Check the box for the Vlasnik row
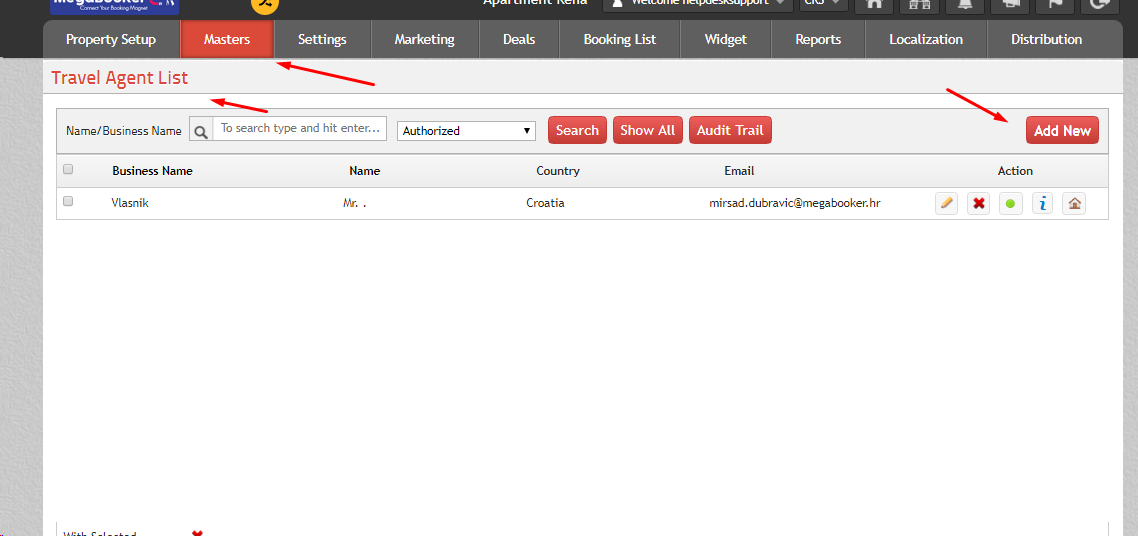1138x536 pixels. (68, 202)
